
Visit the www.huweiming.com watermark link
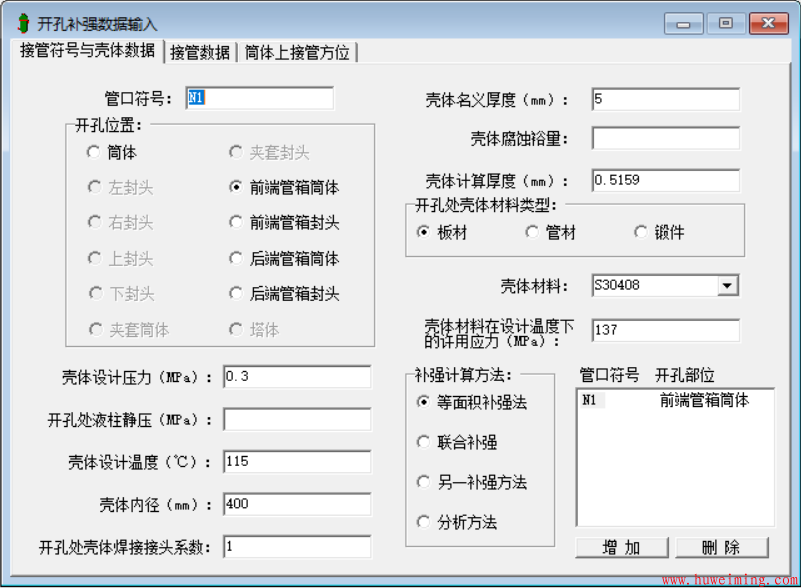(x=729, y=579)
